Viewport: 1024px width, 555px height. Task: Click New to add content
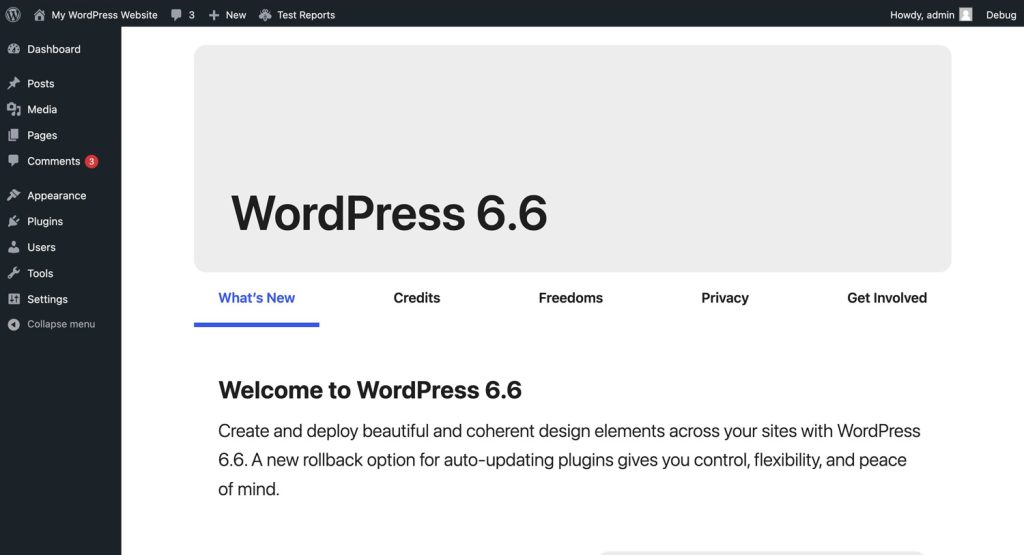click(236, 15)
